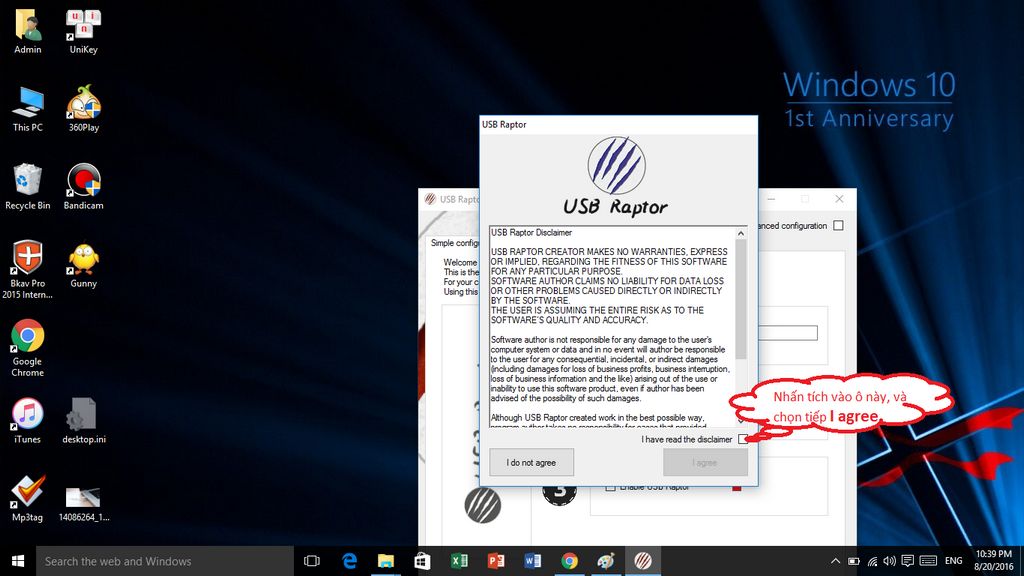
Task: Click the 'I do not agree' button
Action: (531, 462)
